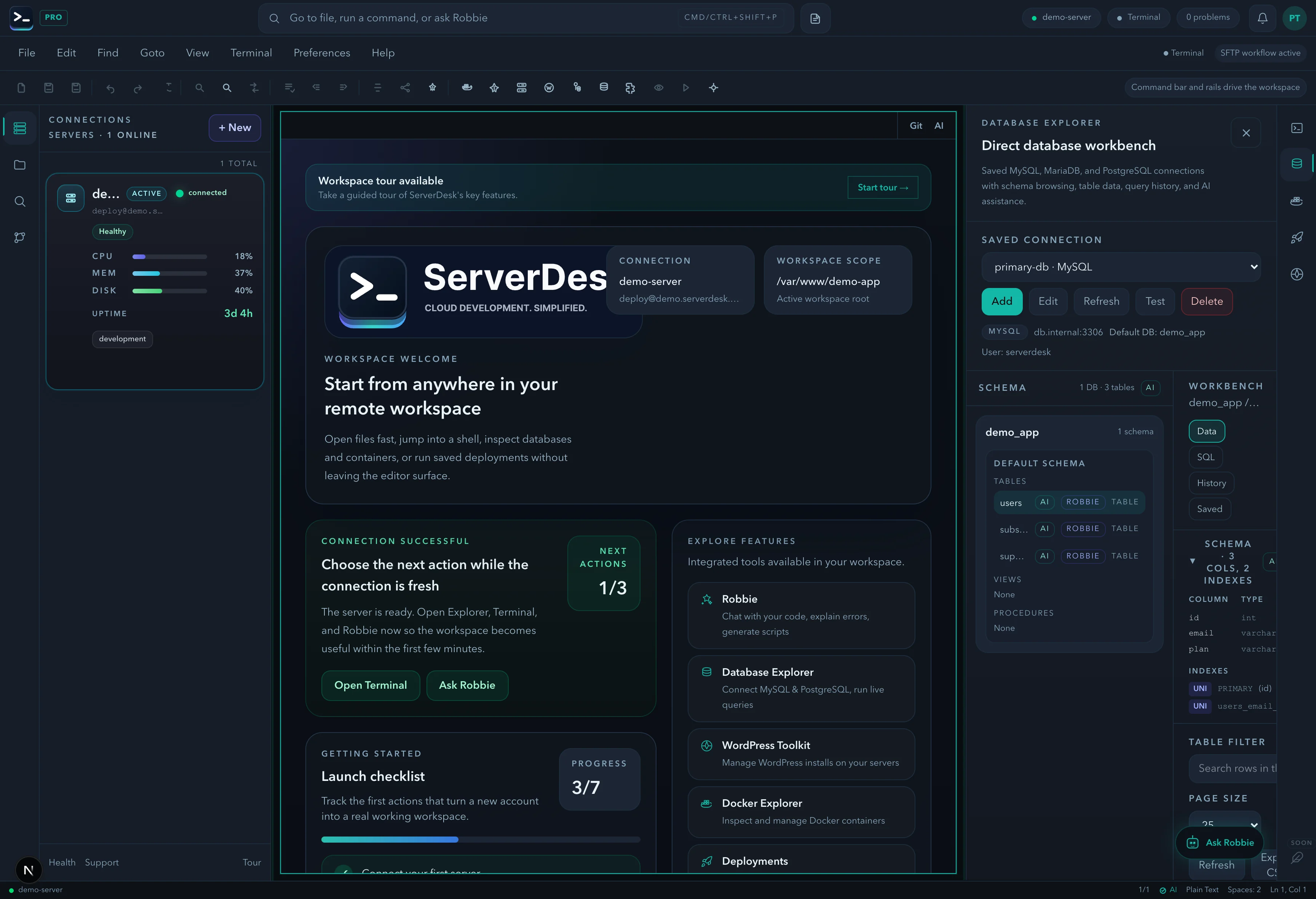Image resolution: width=1316 pixels, height=899 pixels.
Task: Open the search magnifier in left rail
Action: click(20, 201)
